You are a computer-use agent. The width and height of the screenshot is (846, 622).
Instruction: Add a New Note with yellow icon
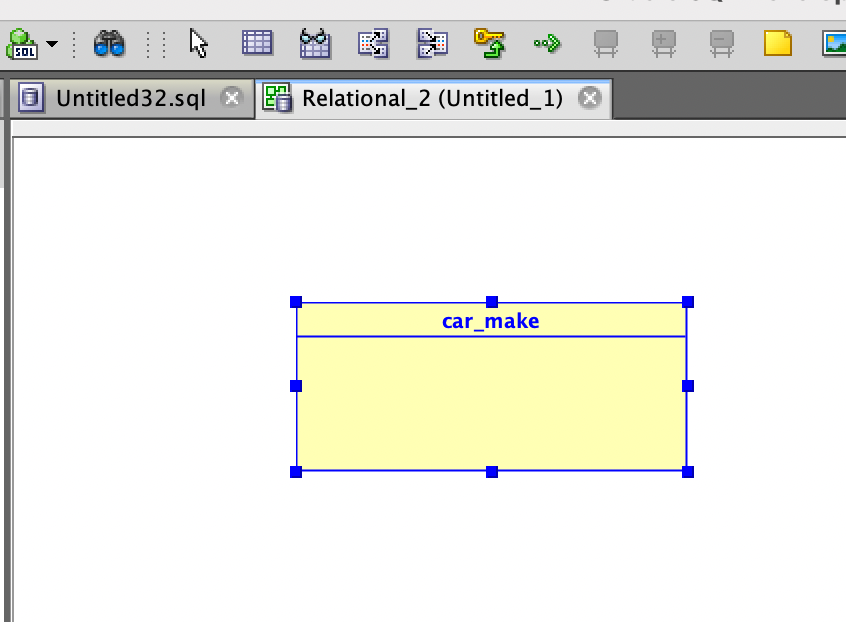778,43
